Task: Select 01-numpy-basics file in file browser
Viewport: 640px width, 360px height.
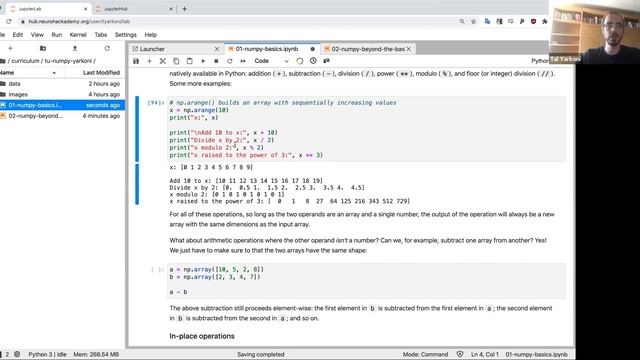Action: click(62, 105)
